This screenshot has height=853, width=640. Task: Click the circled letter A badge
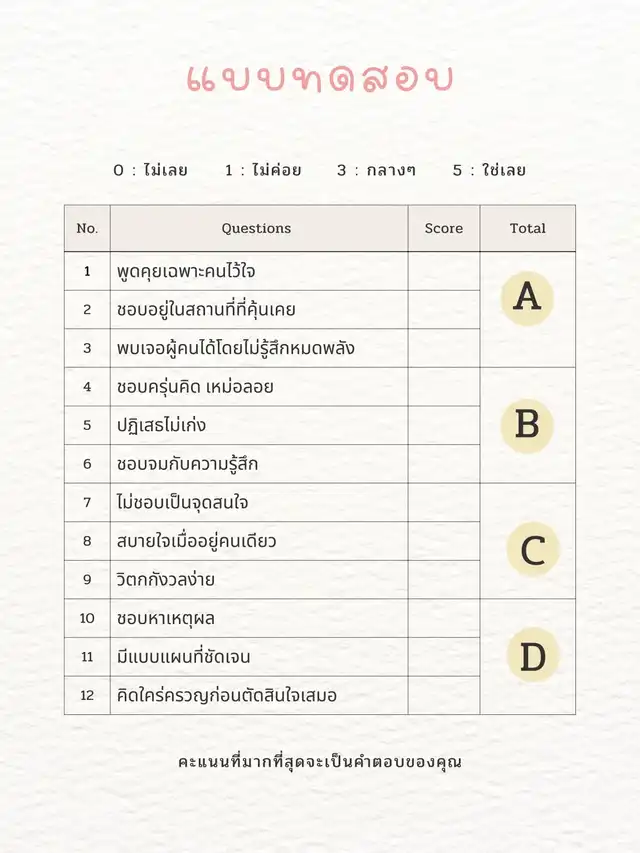[527, 296]
